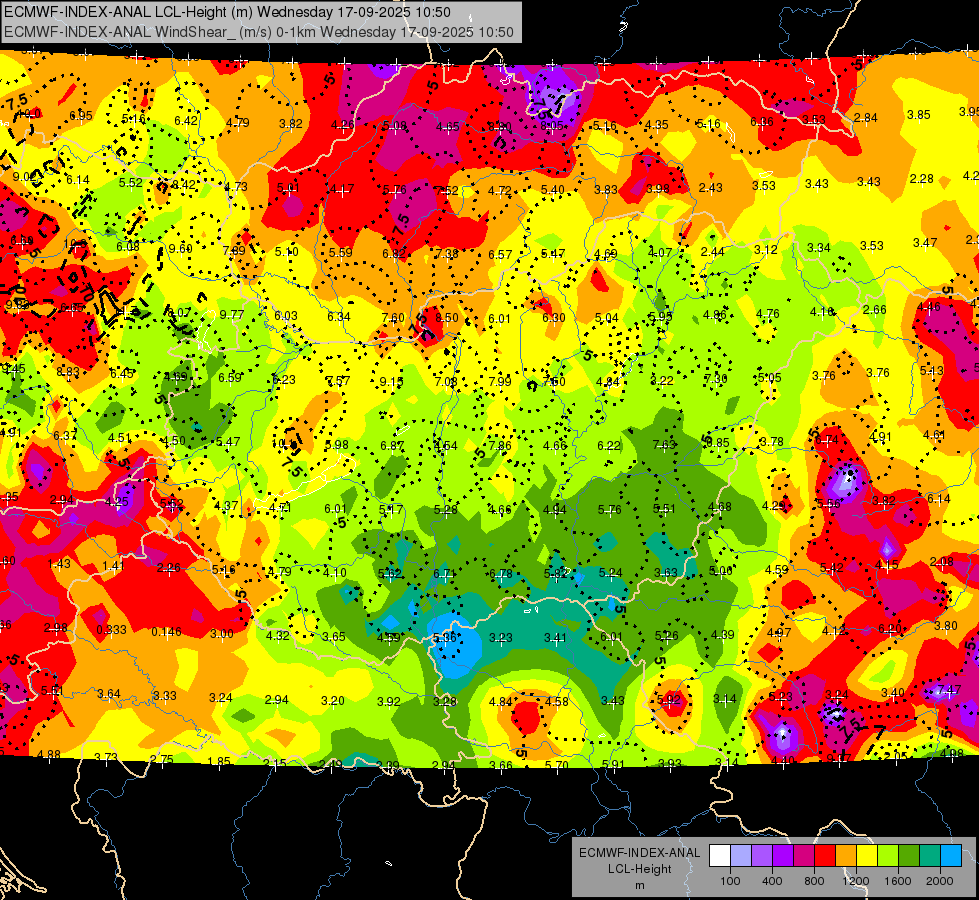Click legend scale value 100

tap(730, 881)
